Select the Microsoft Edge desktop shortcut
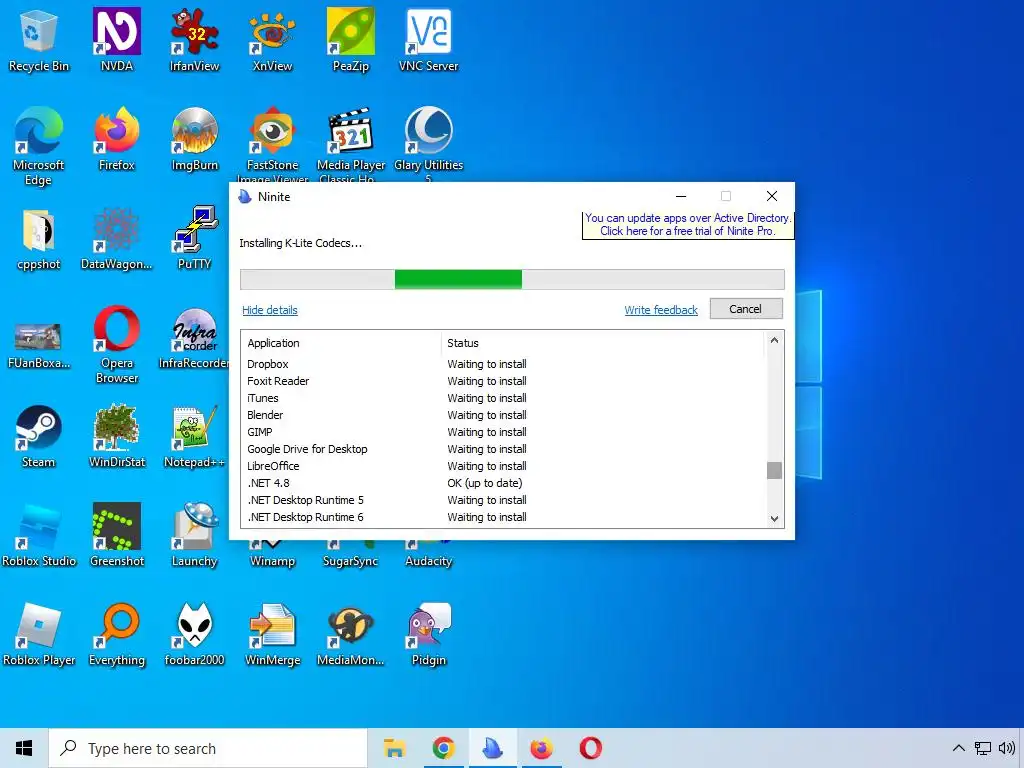The width and height of the screenshot is (1024, 768). [38, 146]
